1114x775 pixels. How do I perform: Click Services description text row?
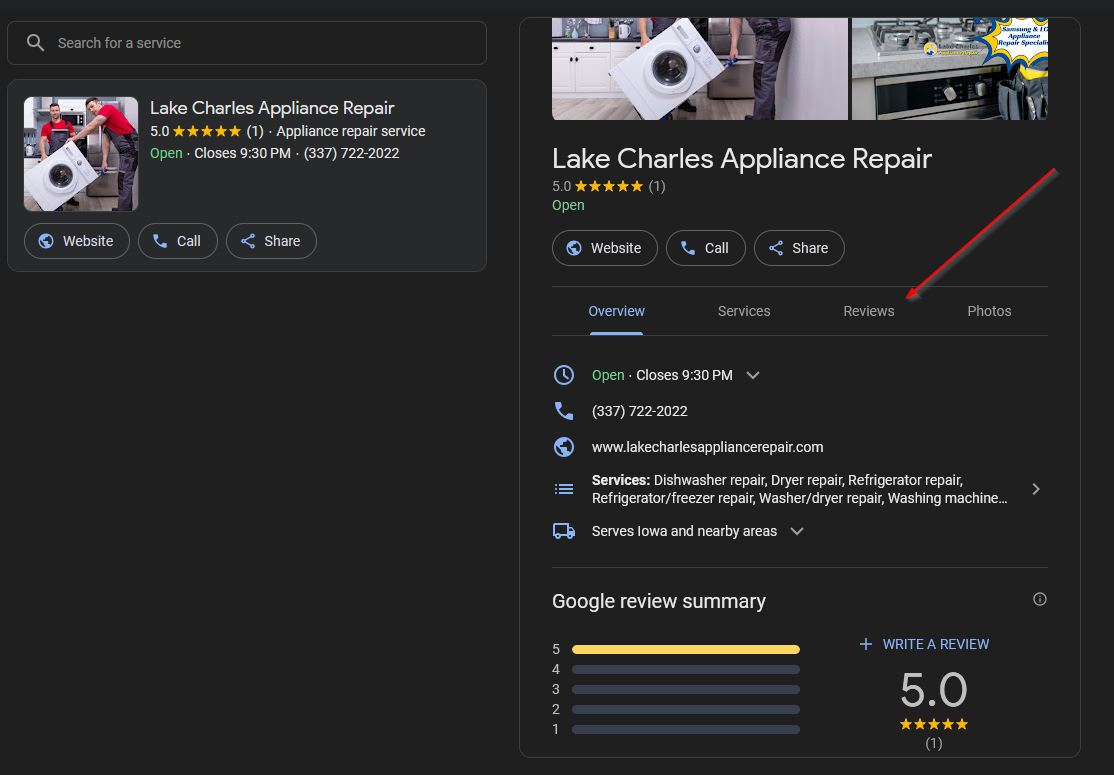(799, 489)
